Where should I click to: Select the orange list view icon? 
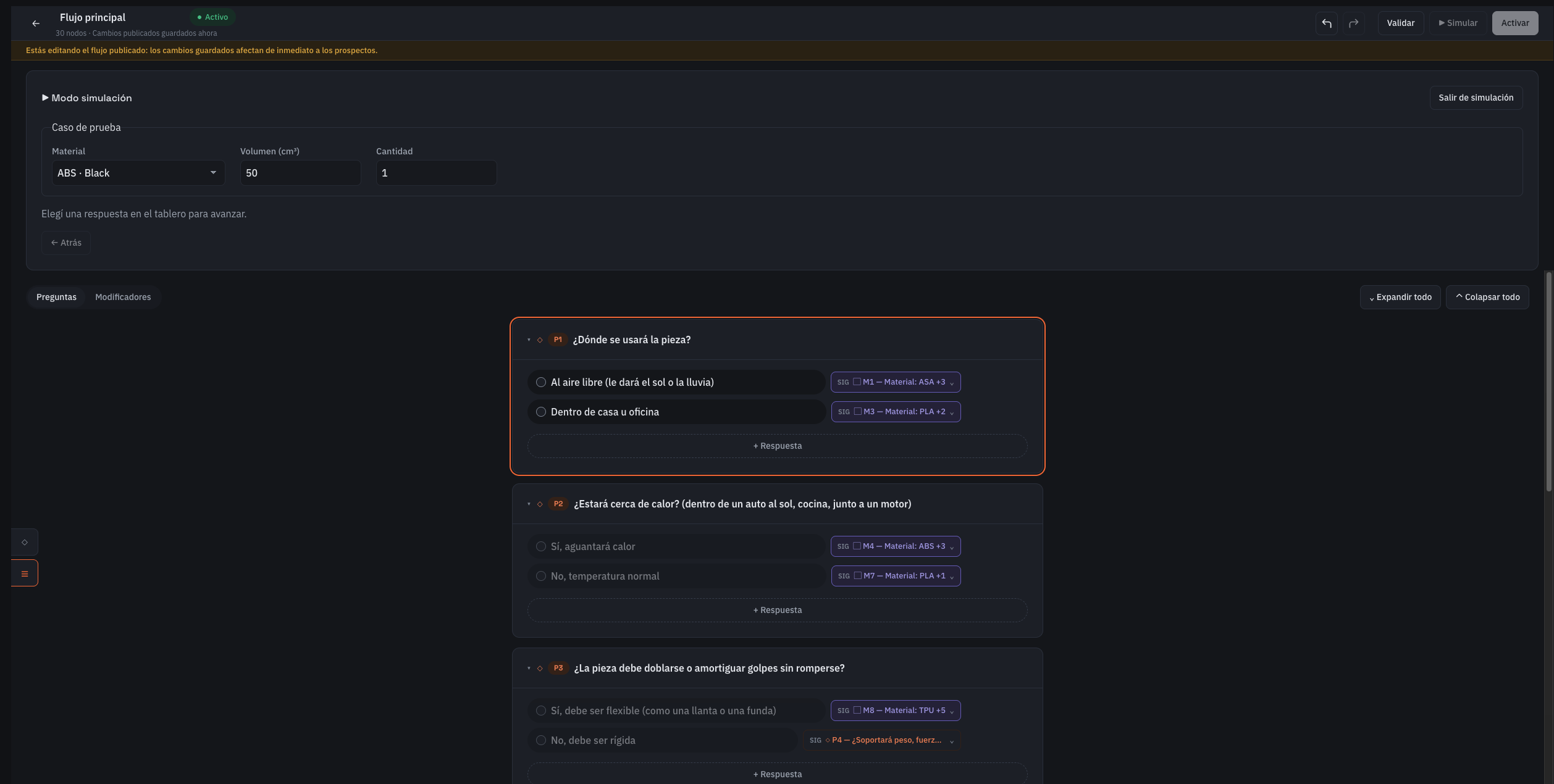pyautogui.click(x=25, y=573)
